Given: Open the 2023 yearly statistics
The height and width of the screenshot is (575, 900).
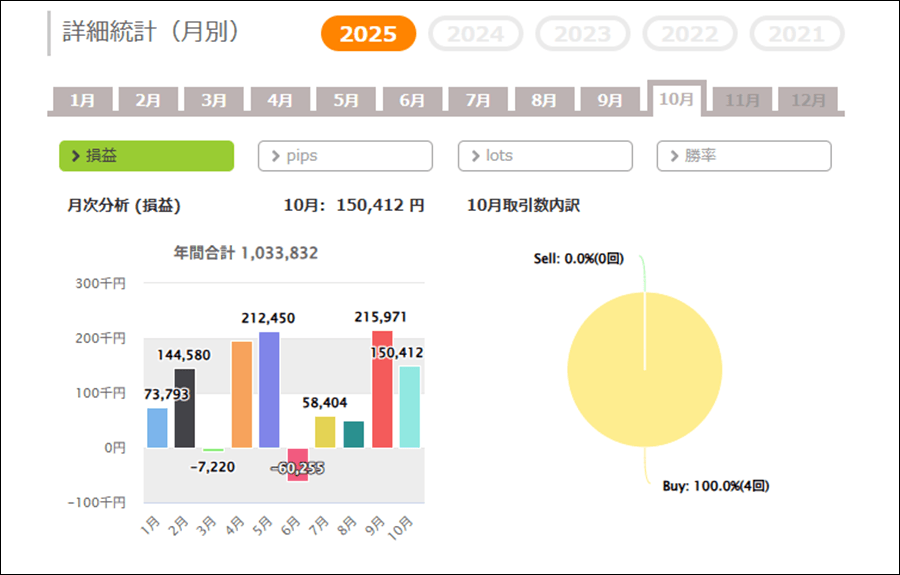Looking at the screenshot, I should point(582,34).
